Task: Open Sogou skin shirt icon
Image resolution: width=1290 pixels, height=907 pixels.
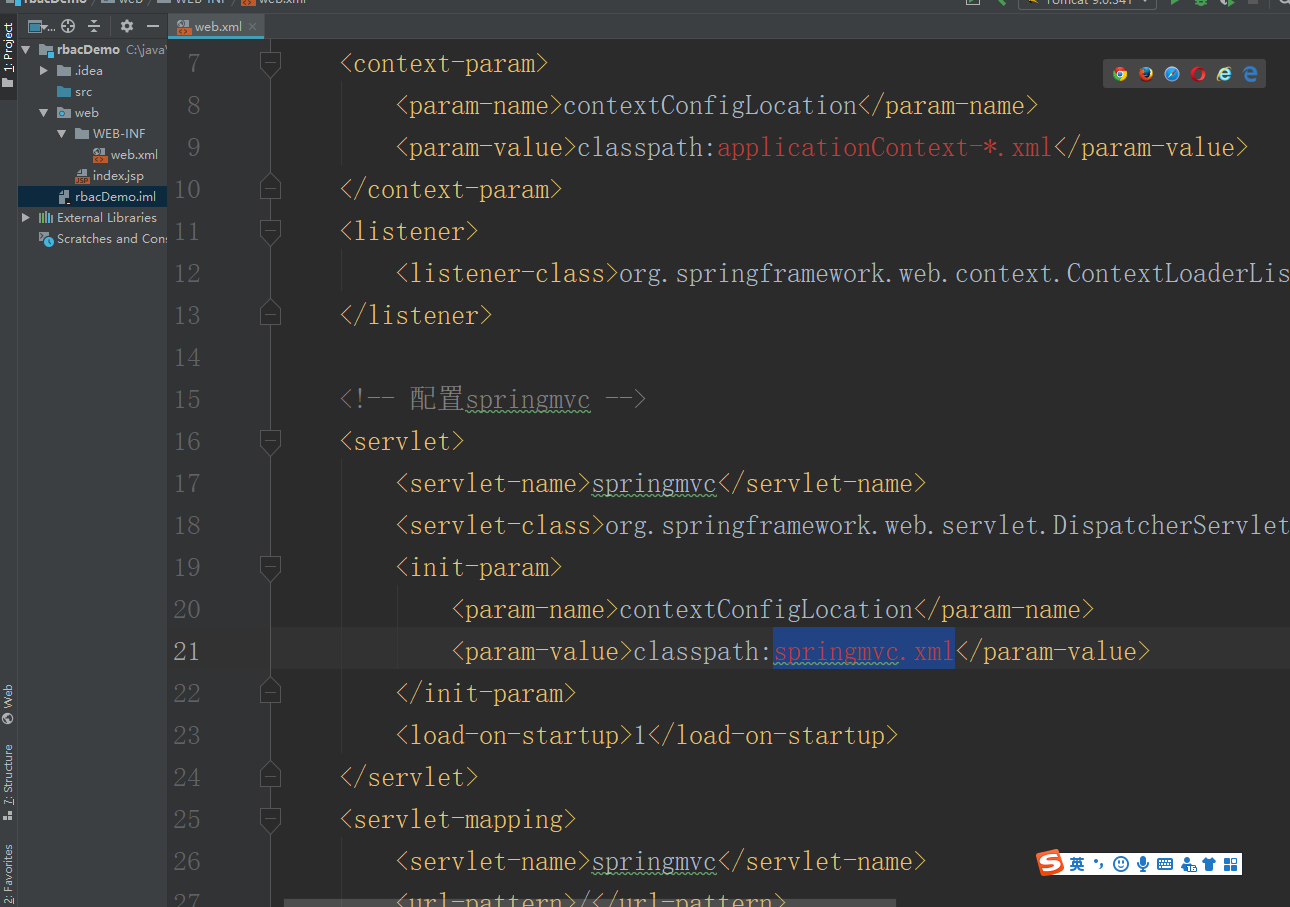Action: click(x=1209, y=864)
